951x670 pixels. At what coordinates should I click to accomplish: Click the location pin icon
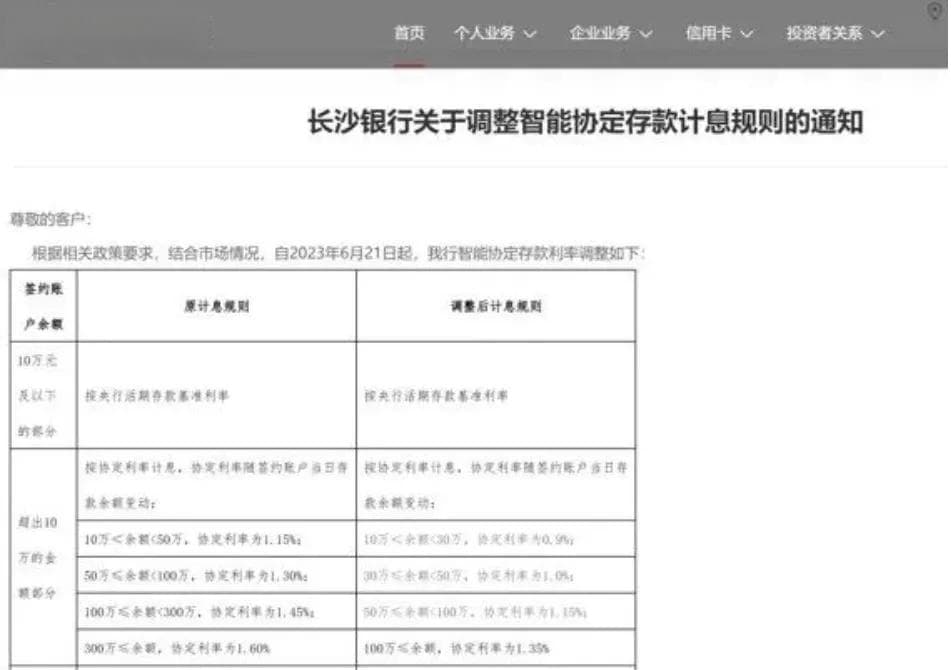tap(935, 11)
